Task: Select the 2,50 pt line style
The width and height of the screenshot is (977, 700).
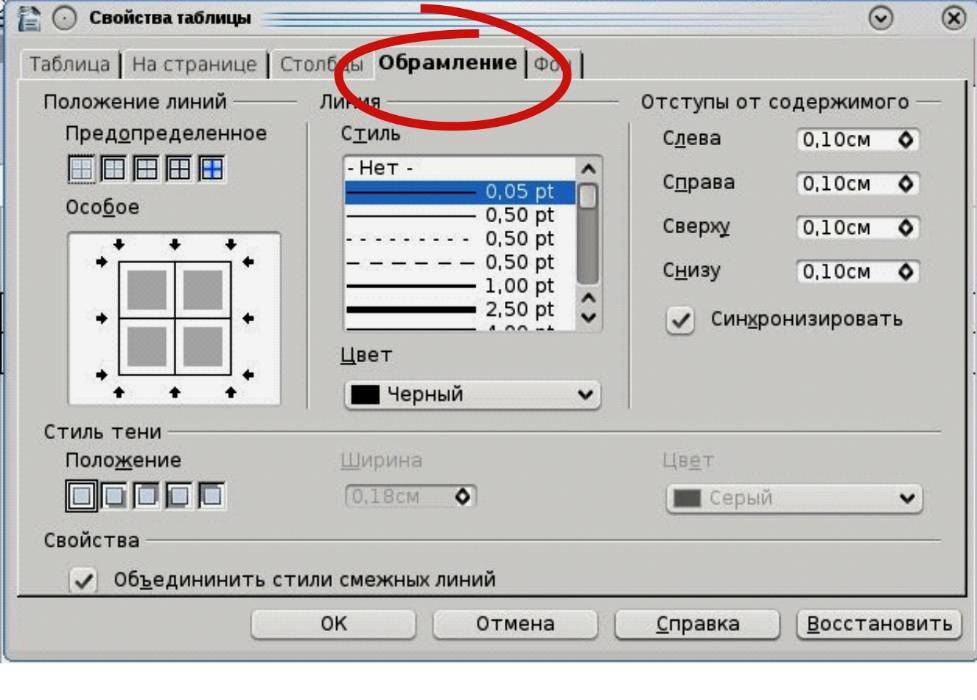Action: click(460, 310)
